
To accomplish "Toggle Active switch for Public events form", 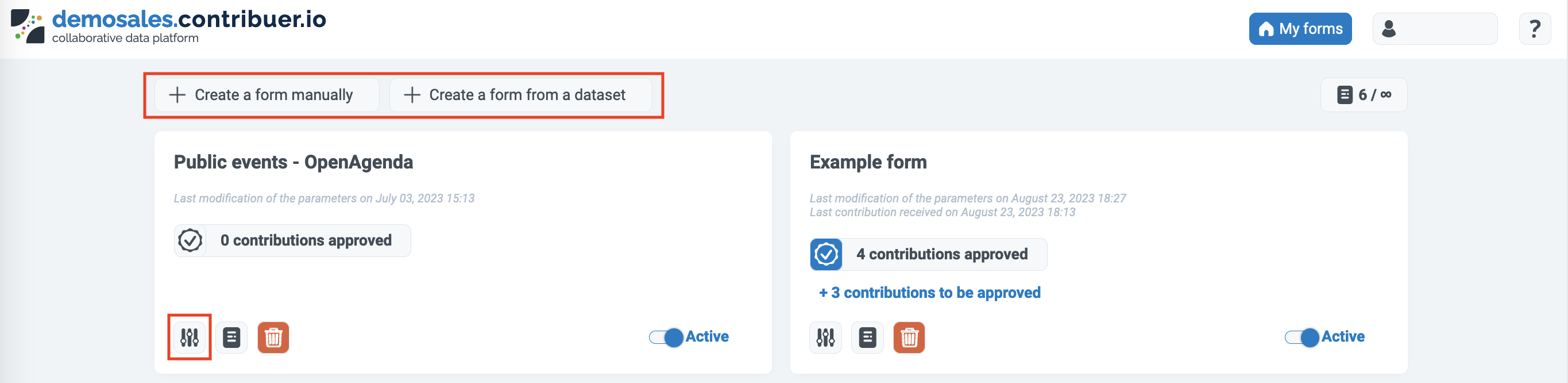I will point(666,337).
